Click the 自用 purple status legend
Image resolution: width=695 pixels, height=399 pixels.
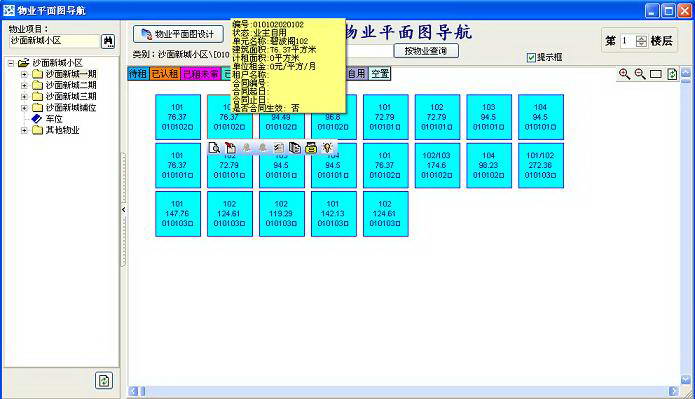coord(357,74)
